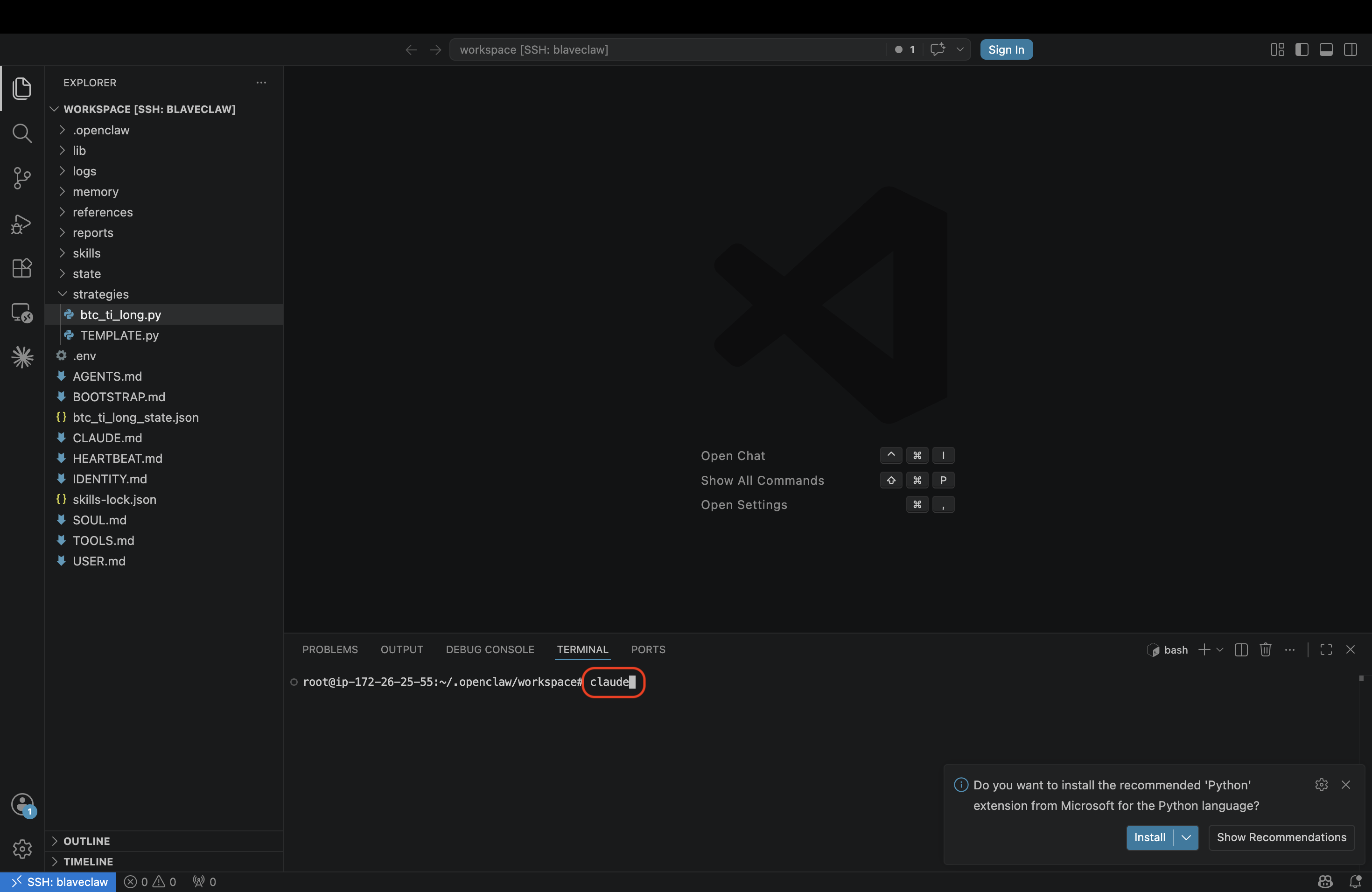Open the Customize Layout icon
1372x892 pixels.
(x=1277, y=49)
